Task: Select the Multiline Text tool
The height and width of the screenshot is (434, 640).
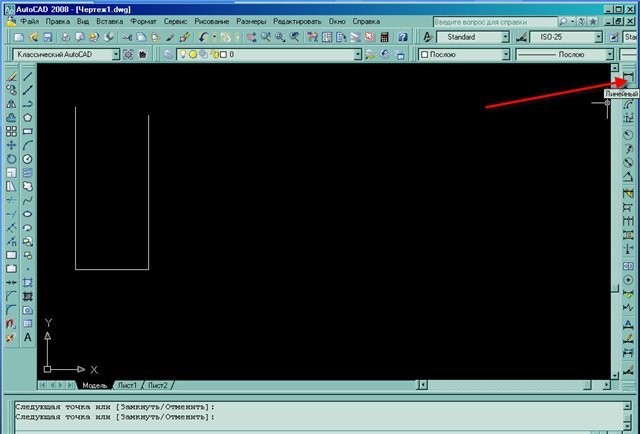Action: tap(27, 338)
